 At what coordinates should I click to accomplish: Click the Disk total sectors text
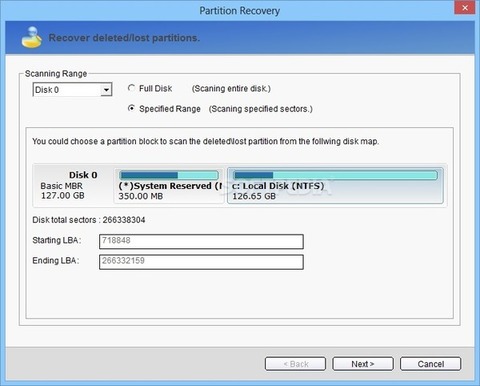[x=89, y=220]
